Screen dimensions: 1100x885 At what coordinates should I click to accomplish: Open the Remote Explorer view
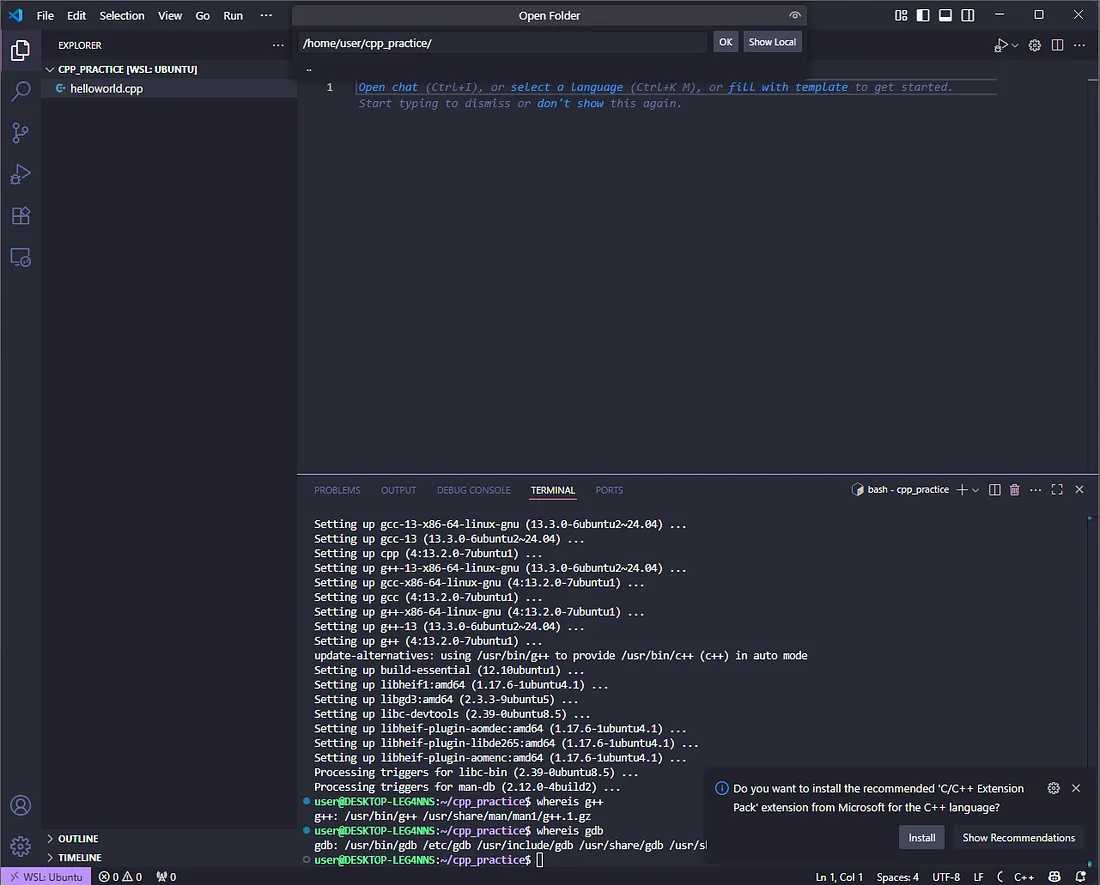coord(20,257)
